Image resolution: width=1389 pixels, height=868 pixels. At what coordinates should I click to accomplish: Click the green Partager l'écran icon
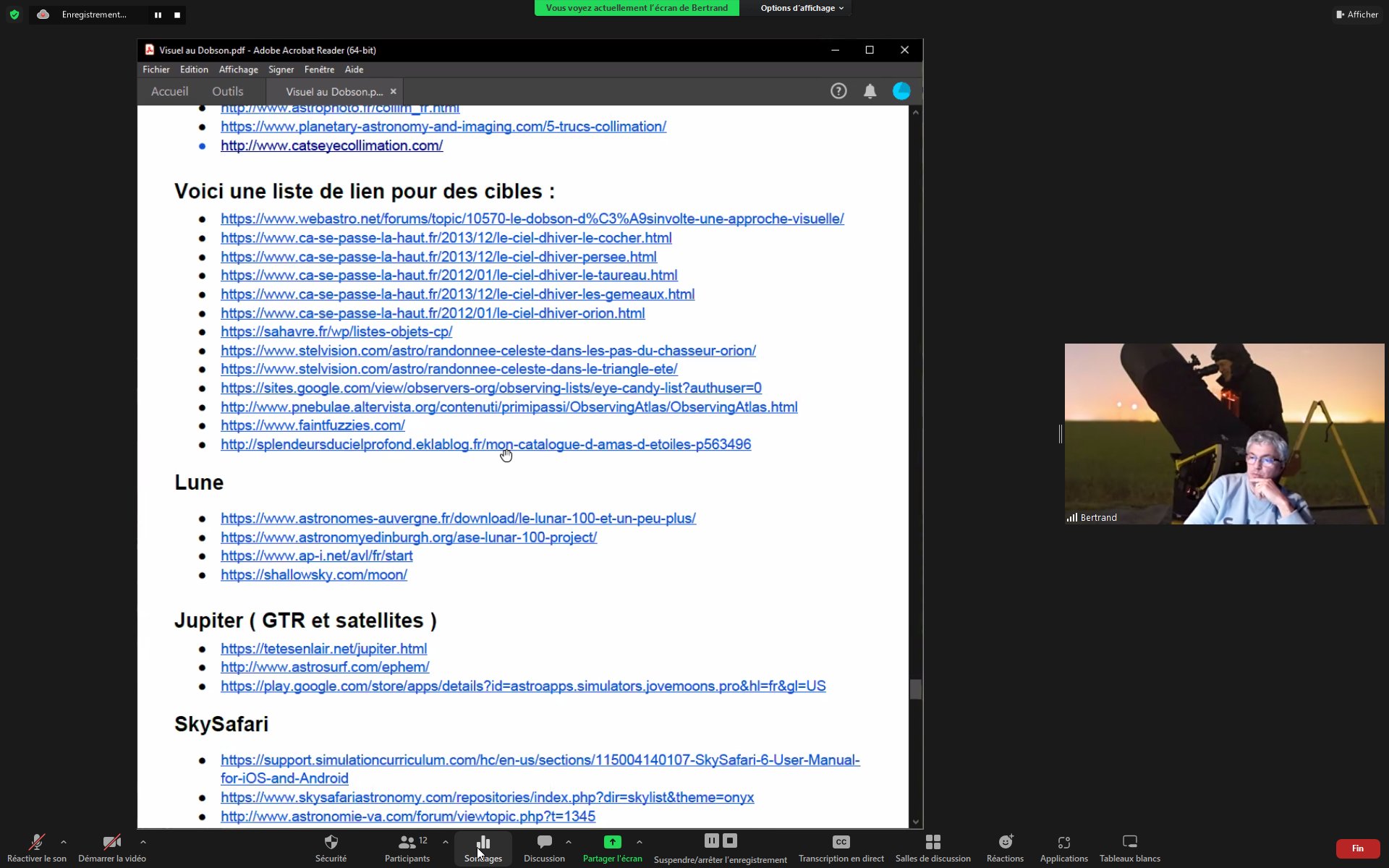click(613, 842)
